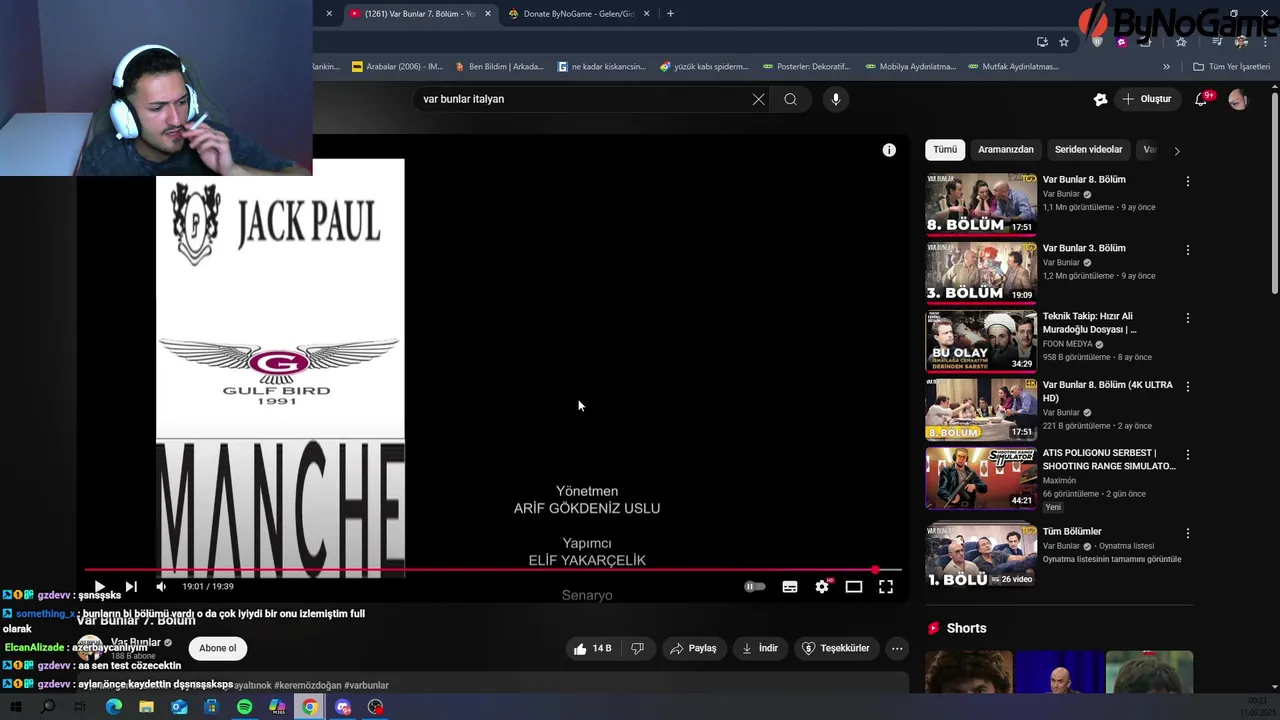Mute the video volume speaker icon
The width and height of the screenshot is (1280, 720).
coord(161,587)
